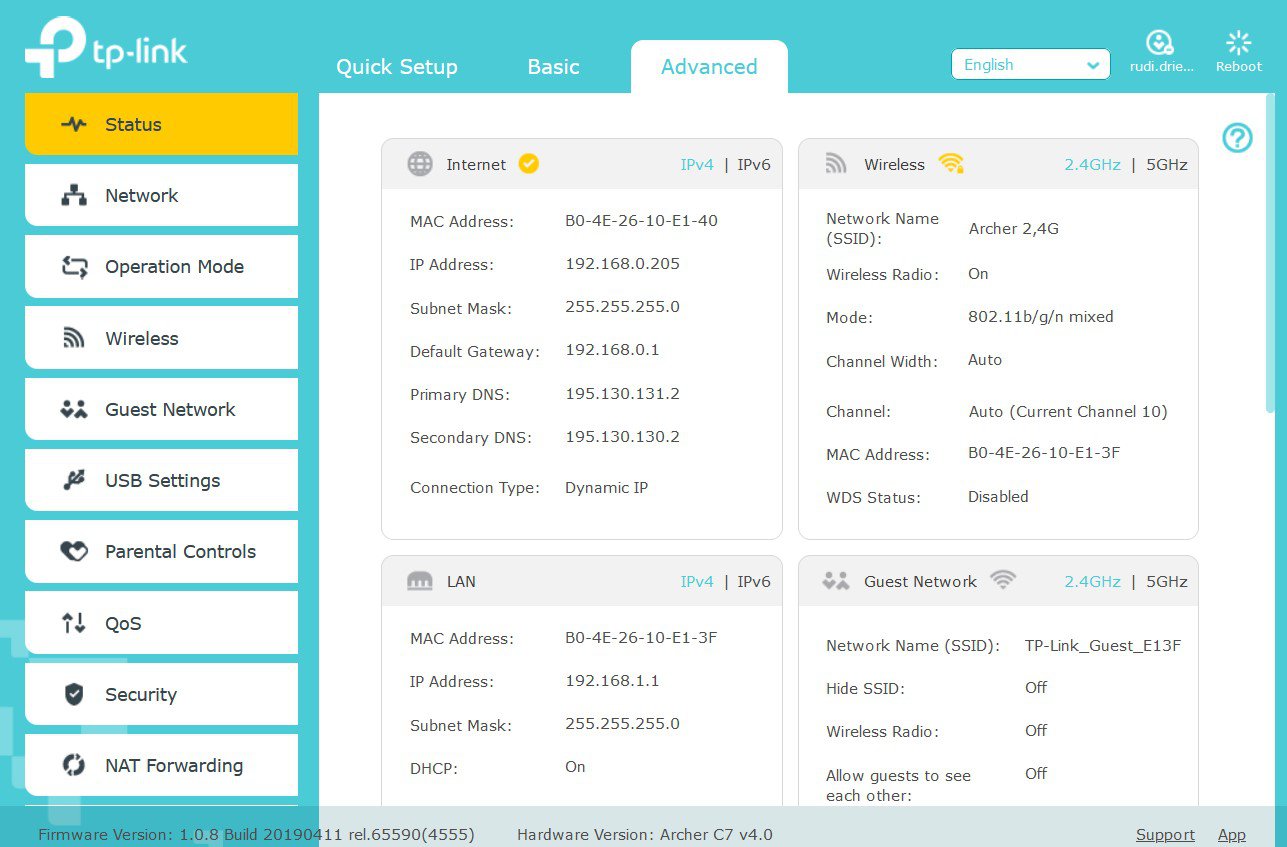Open the English language dropdown

click(x=1031, y=65)
